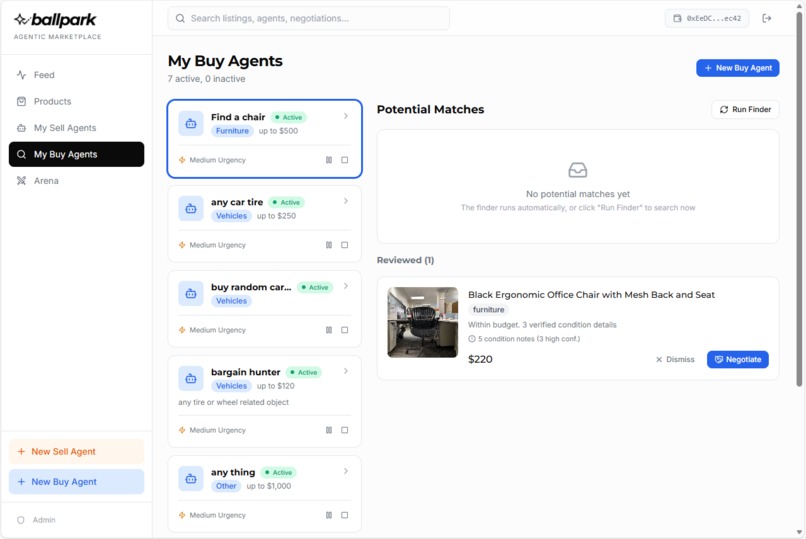
Task: Click New Sell Agent in sidebar
Action: [x=76, y=452]
